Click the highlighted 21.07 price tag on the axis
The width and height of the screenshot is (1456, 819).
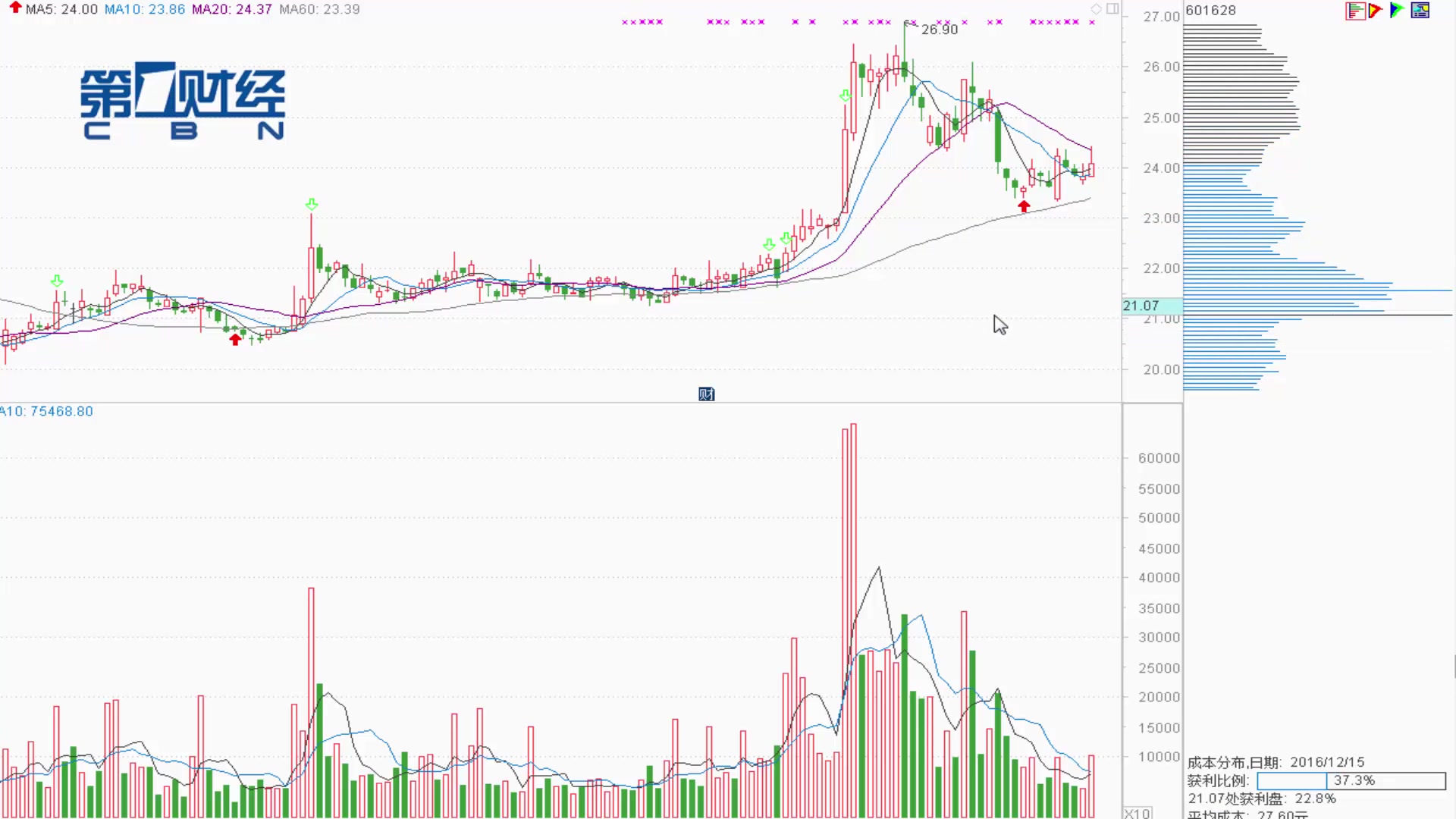pos(1152,306)
